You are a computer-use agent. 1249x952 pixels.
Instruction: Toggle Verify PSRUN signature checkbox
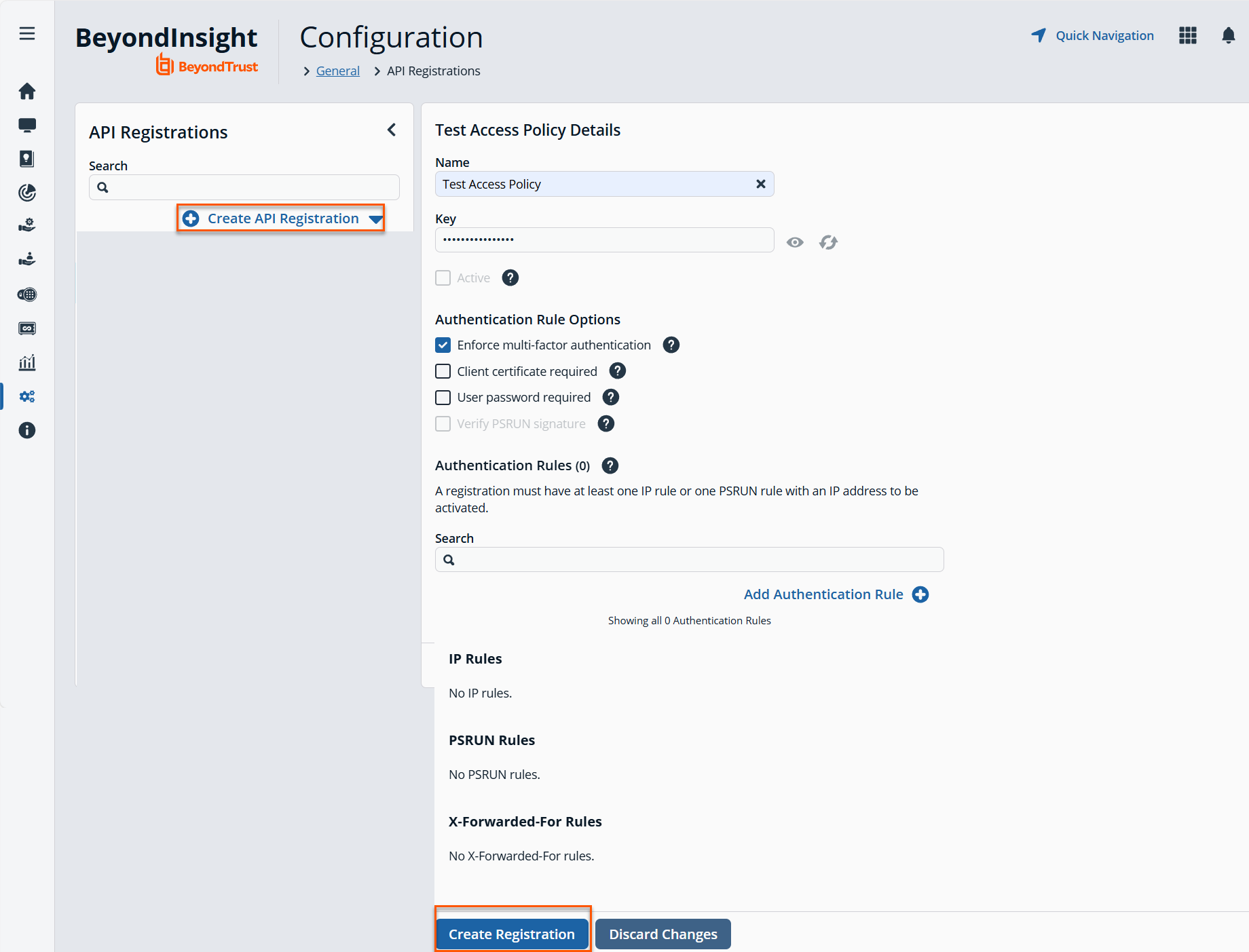pyautogui.click(x=443, y=424)
